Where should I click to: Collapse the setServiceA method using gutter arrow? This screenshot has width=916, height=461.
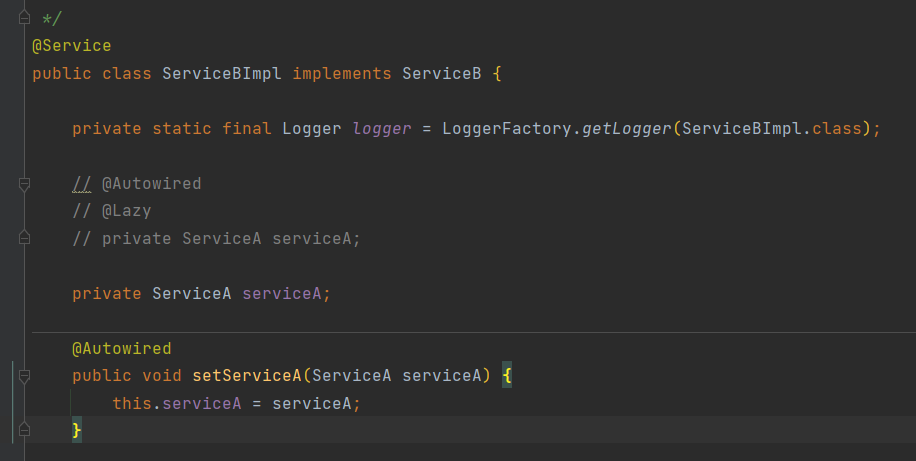point(24,376)
